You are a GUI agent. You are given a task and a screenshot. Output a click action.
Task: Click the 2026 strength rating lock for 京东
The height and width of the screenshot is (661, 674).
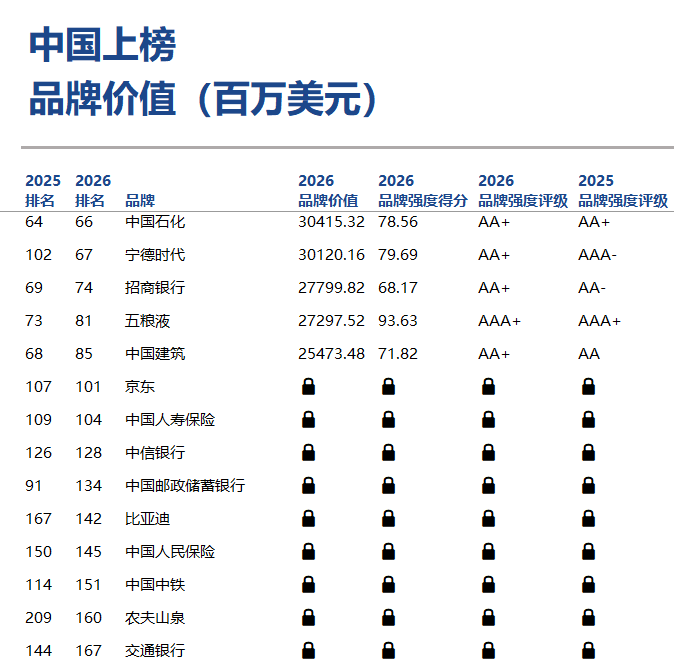(488, 386)
